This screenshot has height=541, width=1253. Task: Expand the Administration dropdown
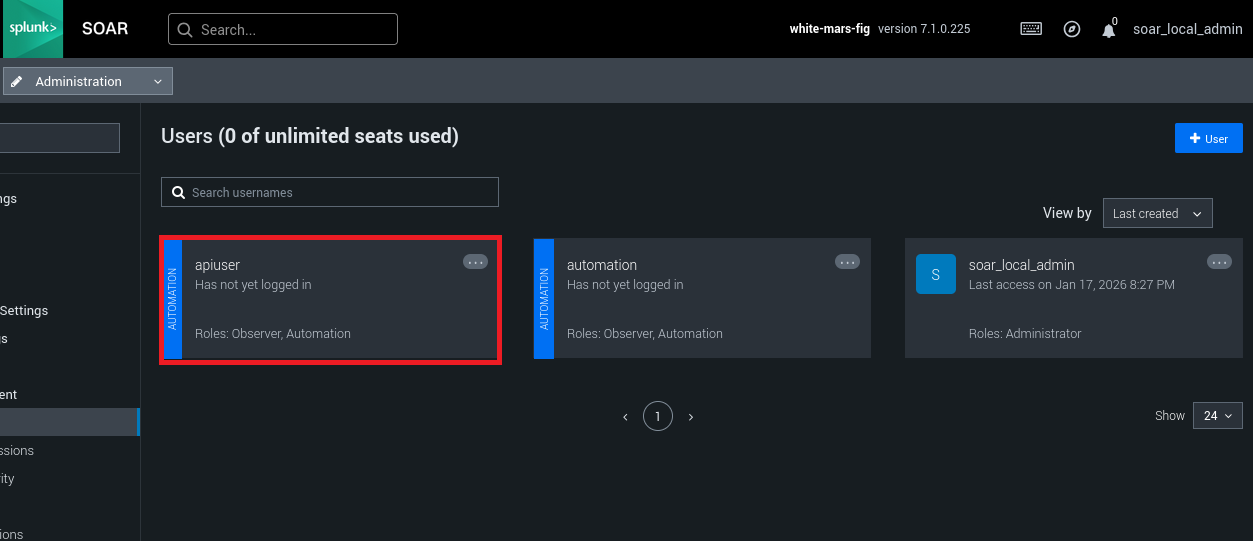click(88, 81)
